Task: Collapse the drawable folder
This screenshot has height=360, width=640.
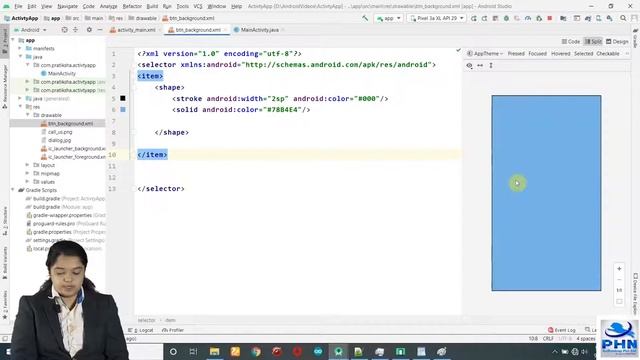Action: click(x=28, y=115)
